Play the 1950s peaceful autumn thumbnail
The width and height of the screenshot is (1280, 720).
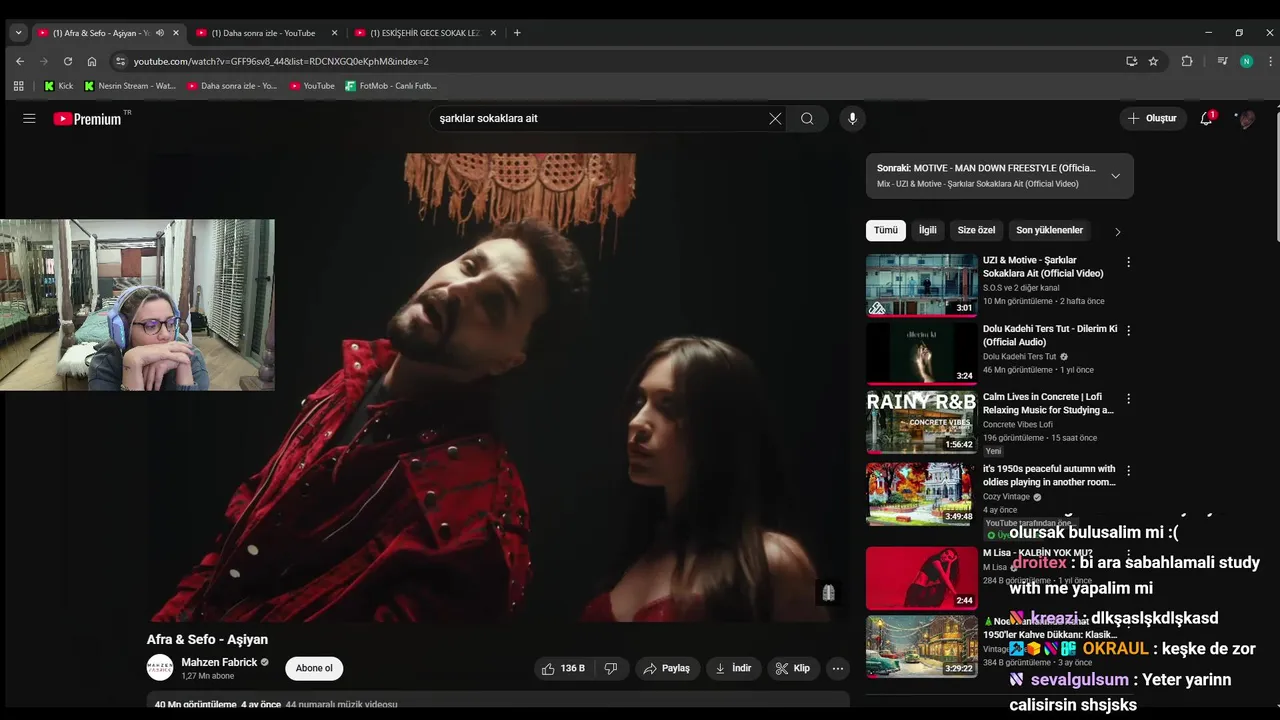click(921, 493)
